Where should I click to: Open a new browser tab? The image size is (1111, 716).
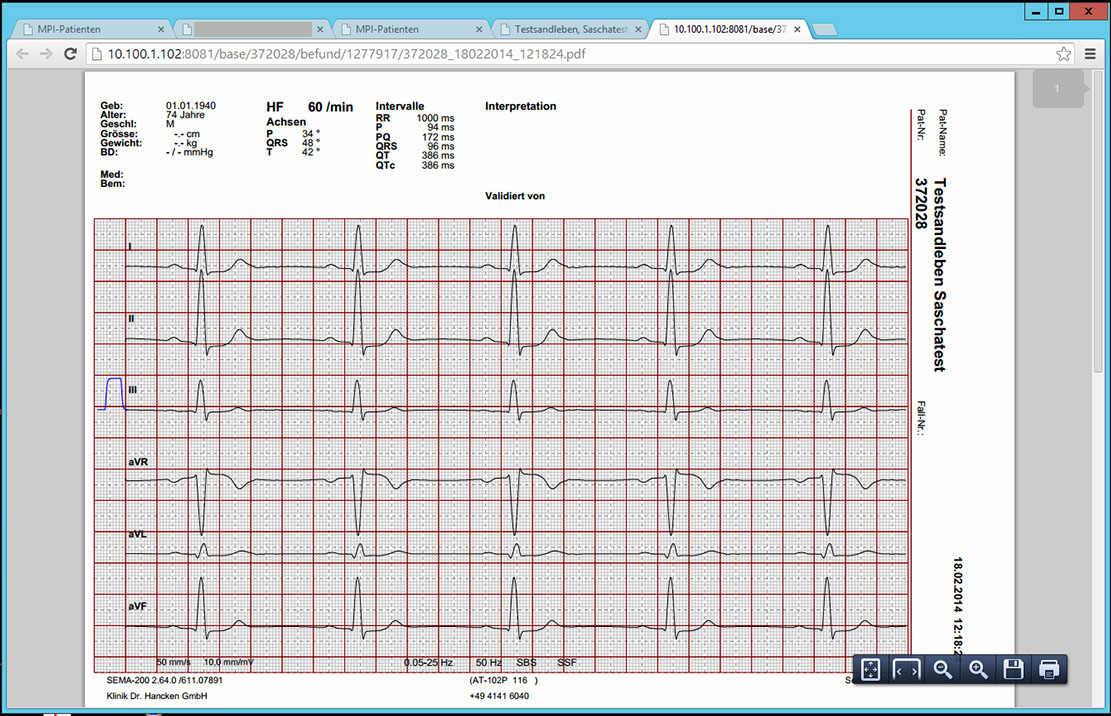click(x=825, y=30)
